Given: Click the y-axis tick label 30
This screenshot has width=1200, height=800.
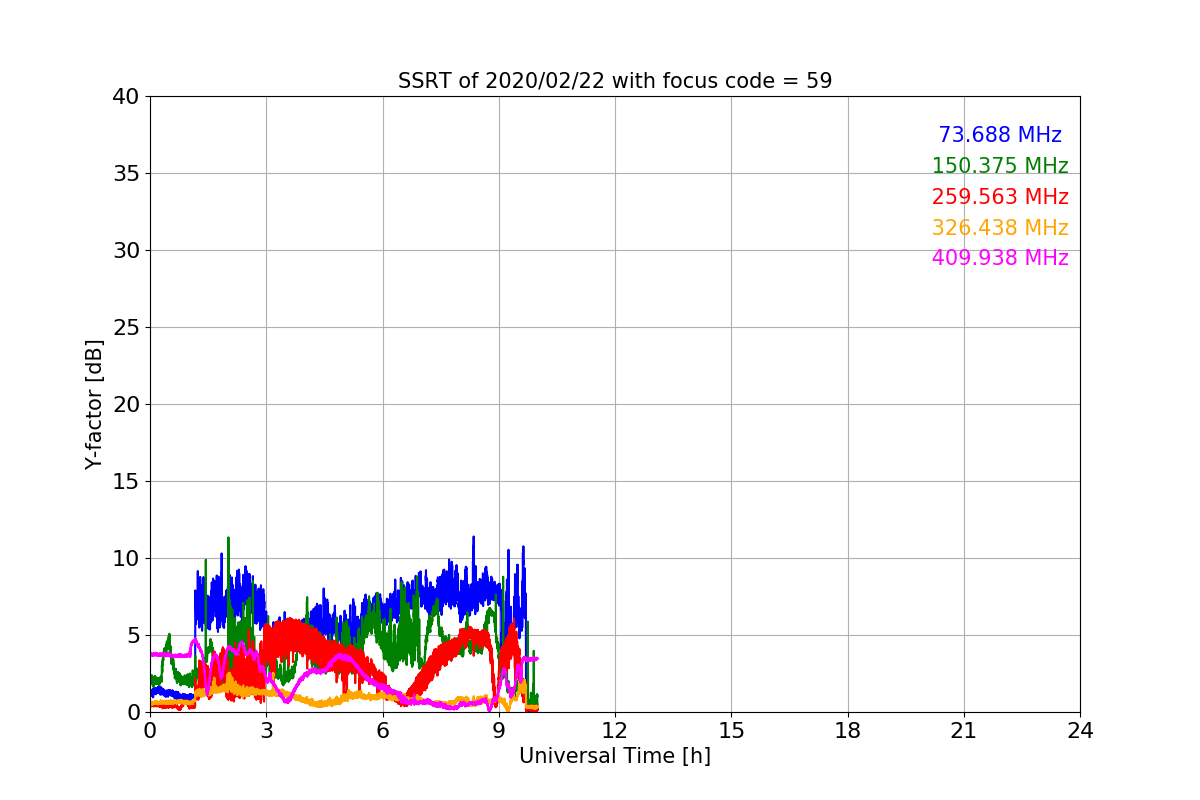Looking at the screenshot, I should pos(126,251).
